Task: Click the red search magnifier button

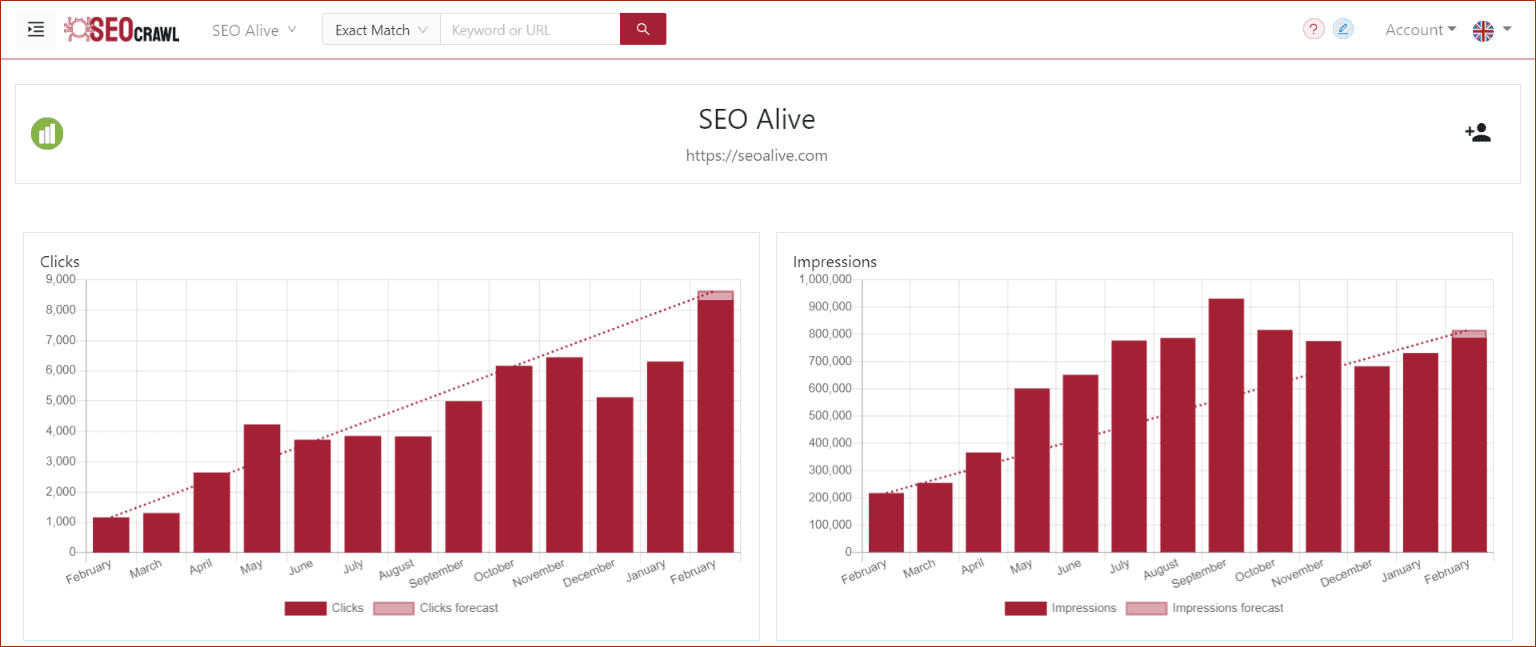Action: click(x=643, y=30)
